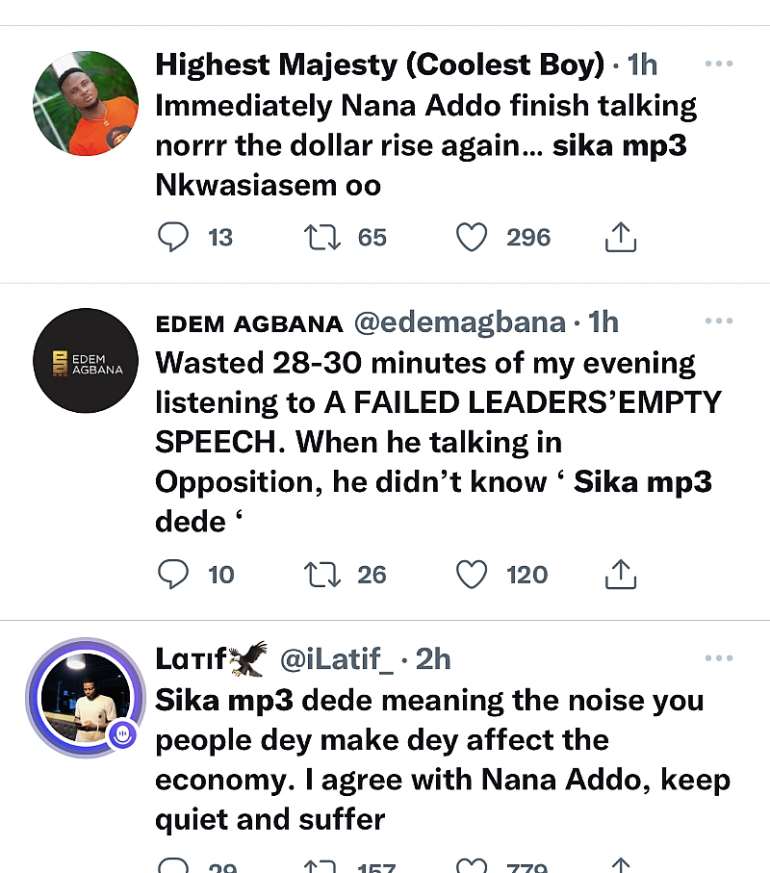770x873 pixels.
Task: Open more options on Highest Majesty's tweet
Action: pyautogui.click(x=719, y=64)
